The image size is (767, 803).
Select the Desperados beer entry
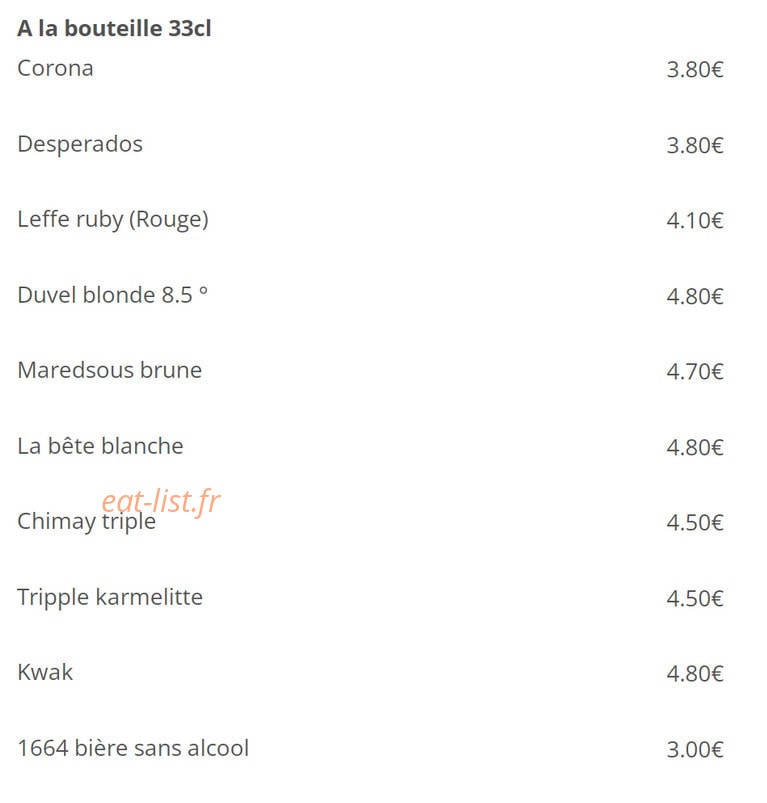pyautogui.click(x=80, y=144)
